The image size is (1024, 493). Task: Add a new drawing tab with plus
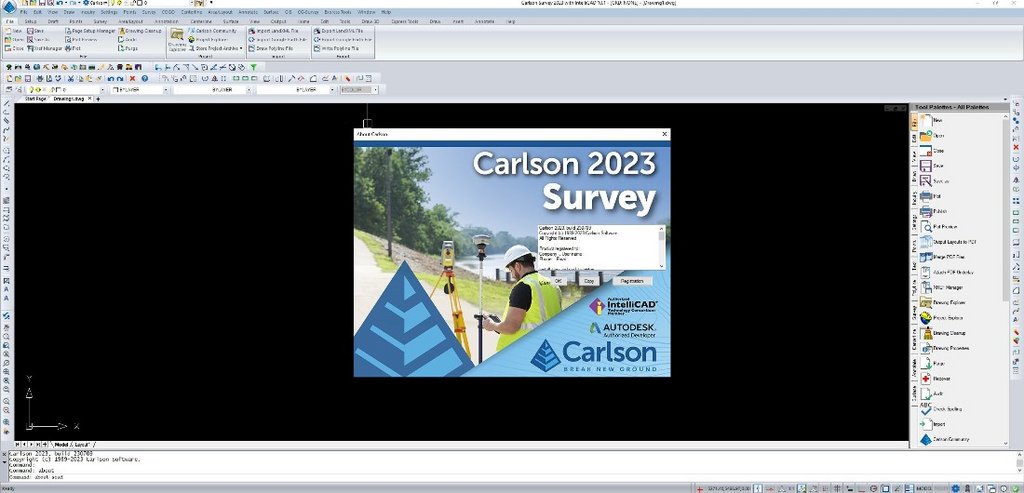pyautogui.click(x=98, y=99)
